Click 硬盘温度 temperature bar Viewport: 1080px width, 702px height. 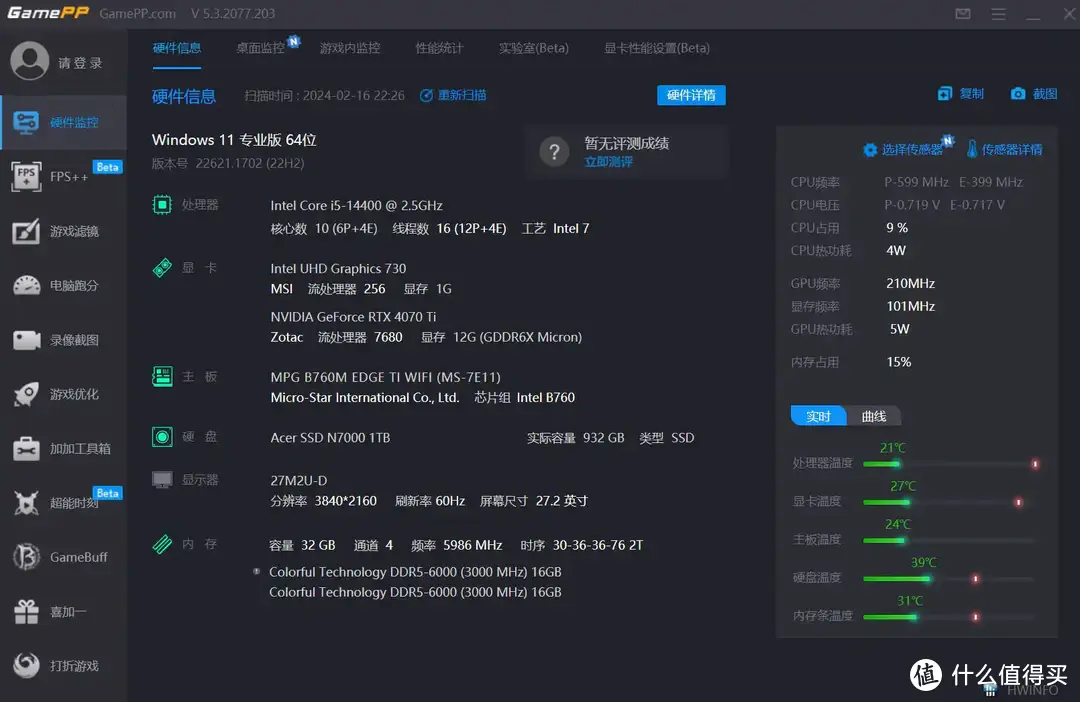click(x=951, y=579)
